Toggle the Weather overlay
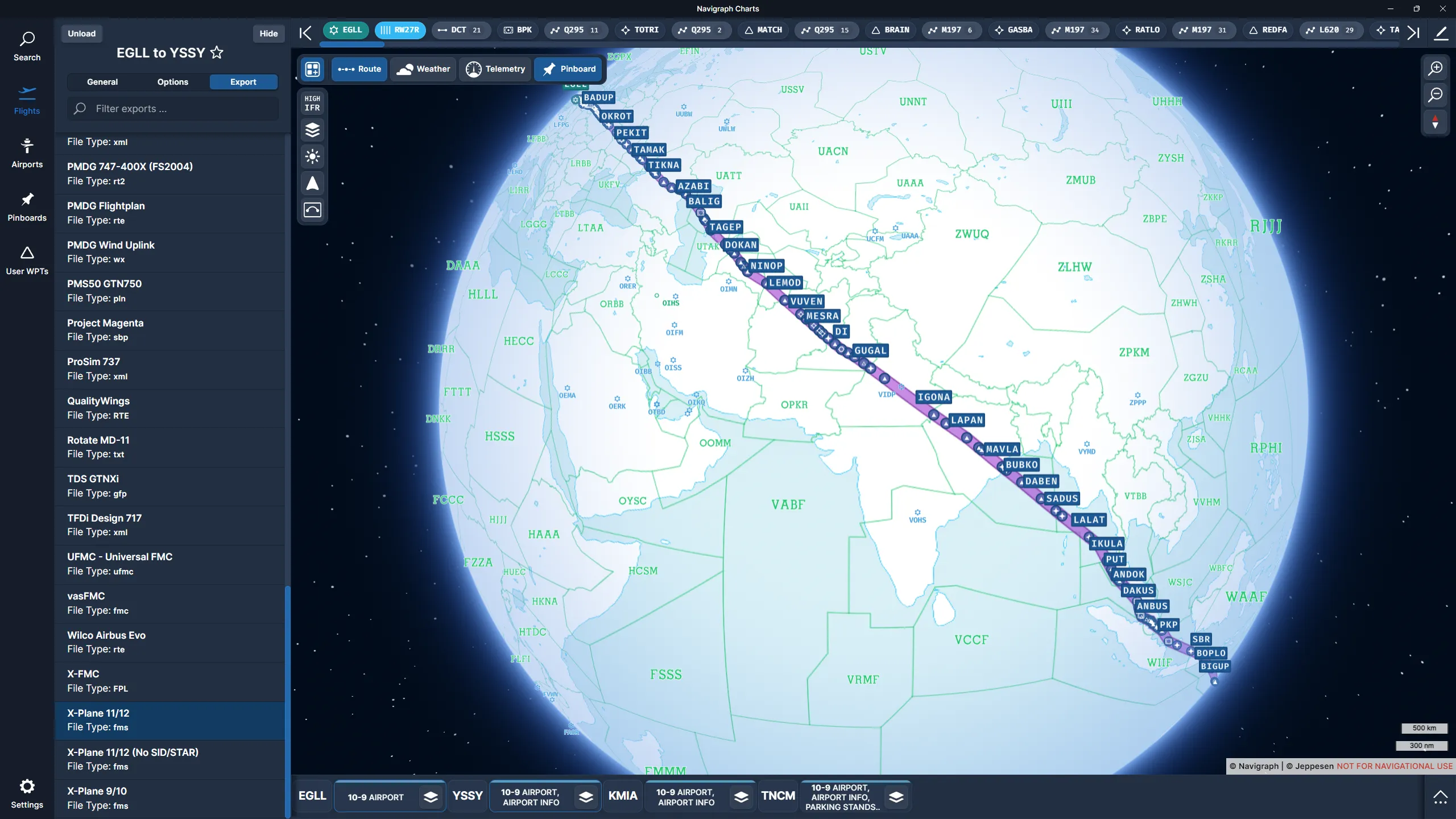This screenshot has width=1456, height=819. coord(423,69)
